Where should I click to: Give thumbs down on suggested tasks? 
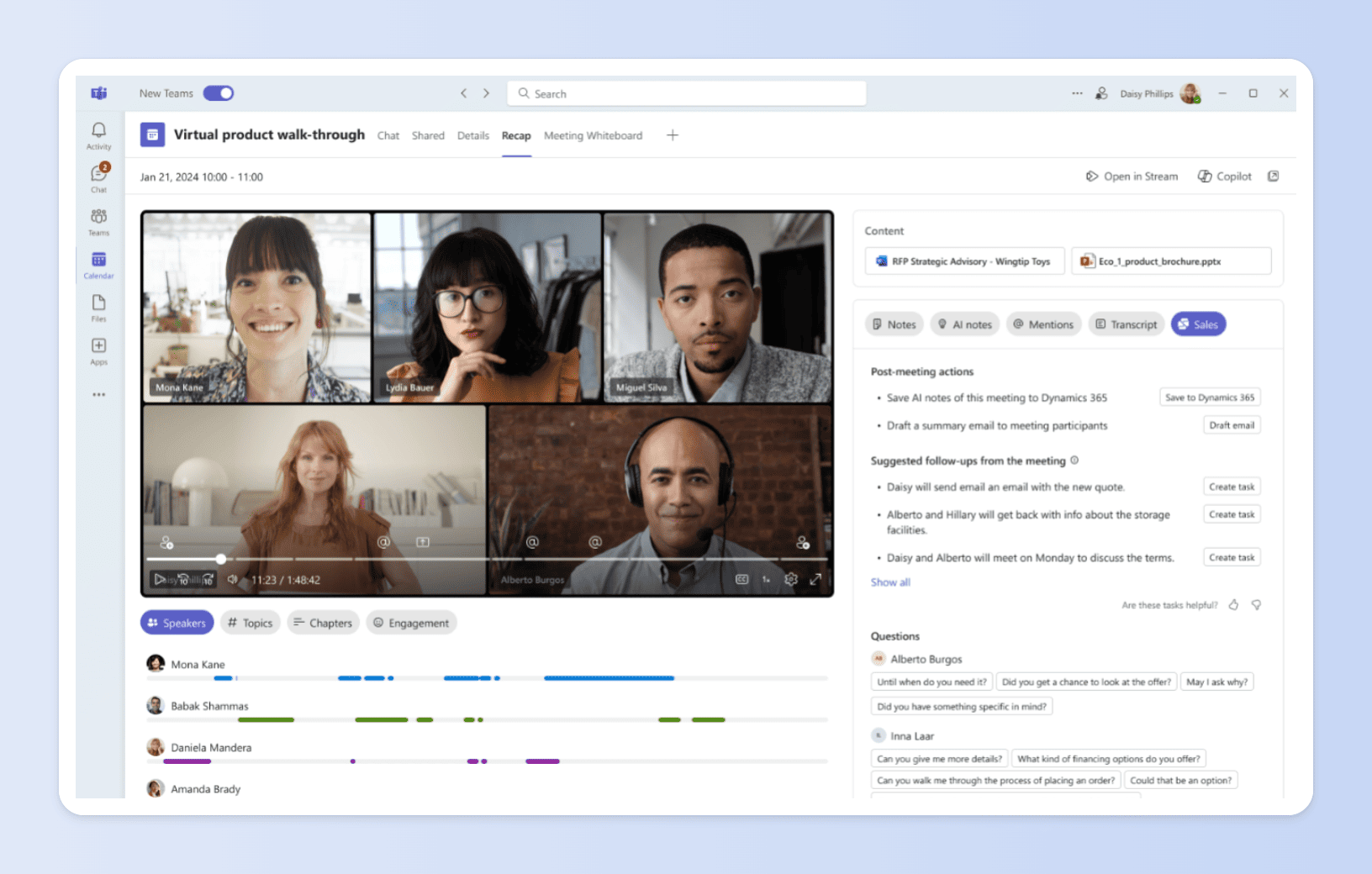(1256, 605)
